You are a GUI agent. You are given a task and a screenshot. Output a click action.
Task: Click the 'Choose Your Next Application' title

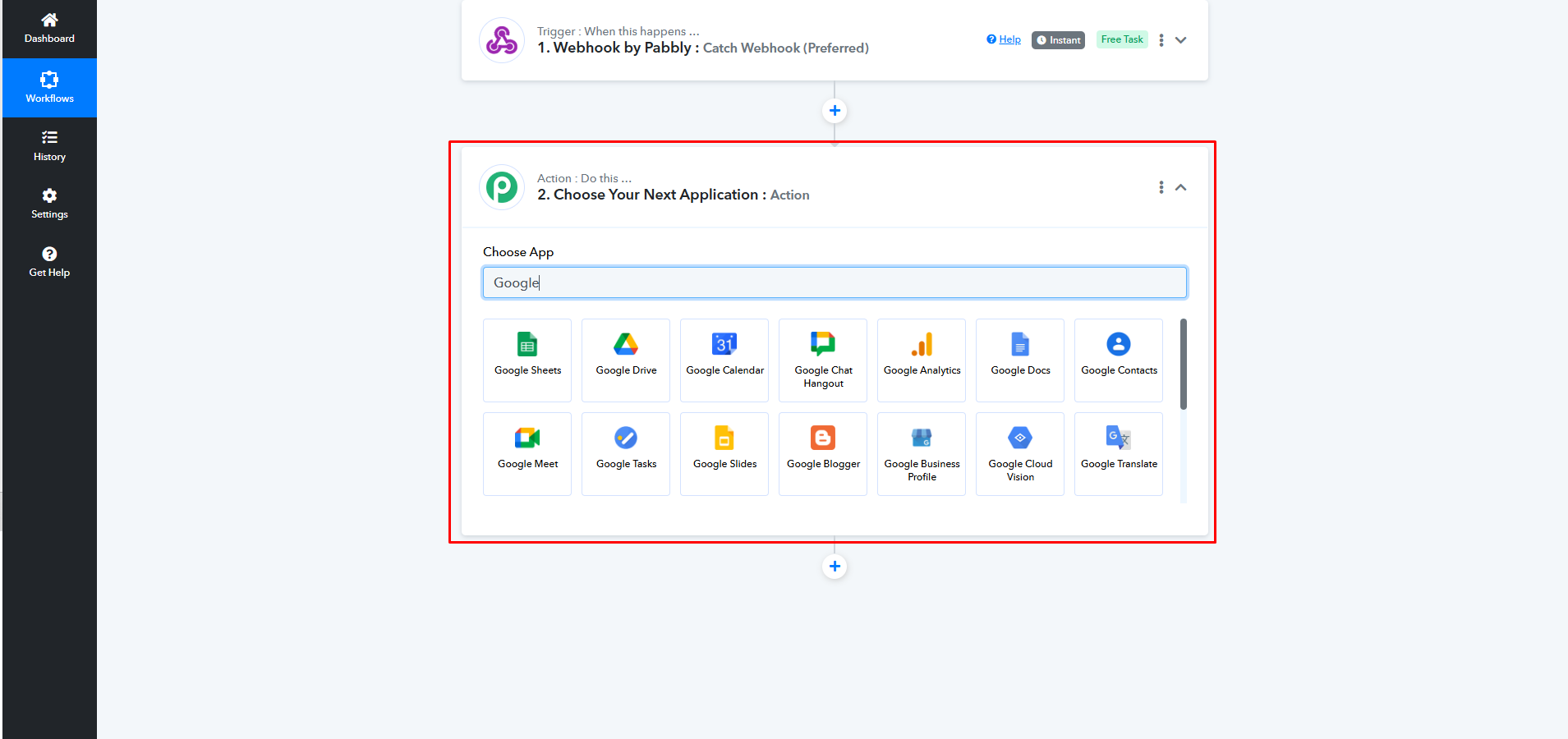[x=655, y=195]
